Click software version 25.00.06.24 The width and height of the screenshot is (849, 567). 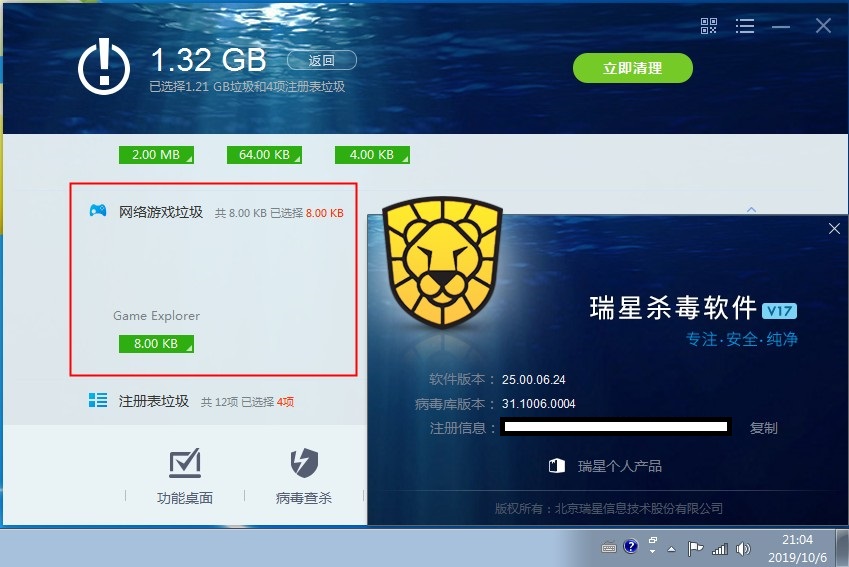(533, 380)
